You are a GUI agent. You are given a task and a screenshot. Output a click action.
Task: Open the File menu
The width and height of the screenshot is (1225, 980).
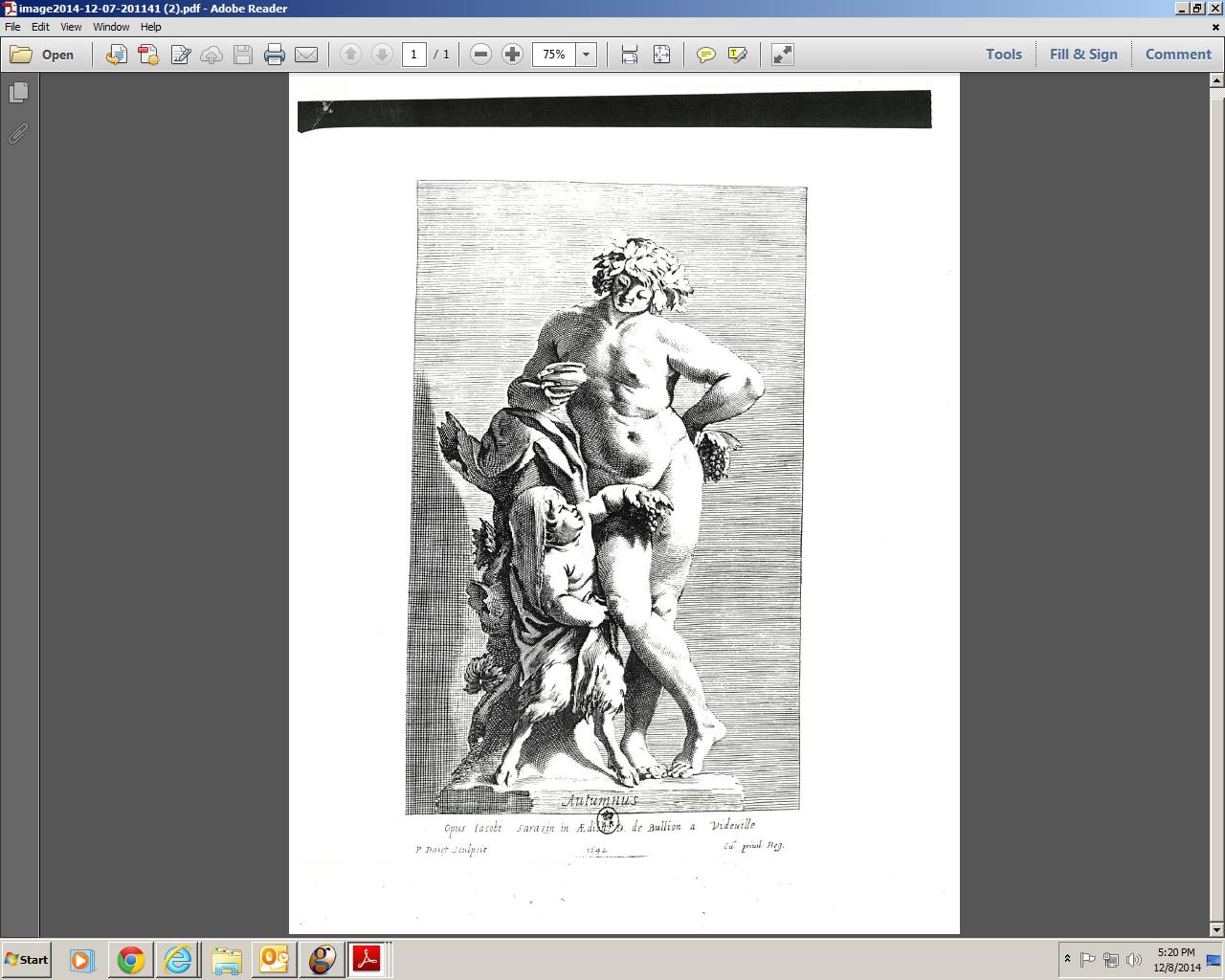12,27
